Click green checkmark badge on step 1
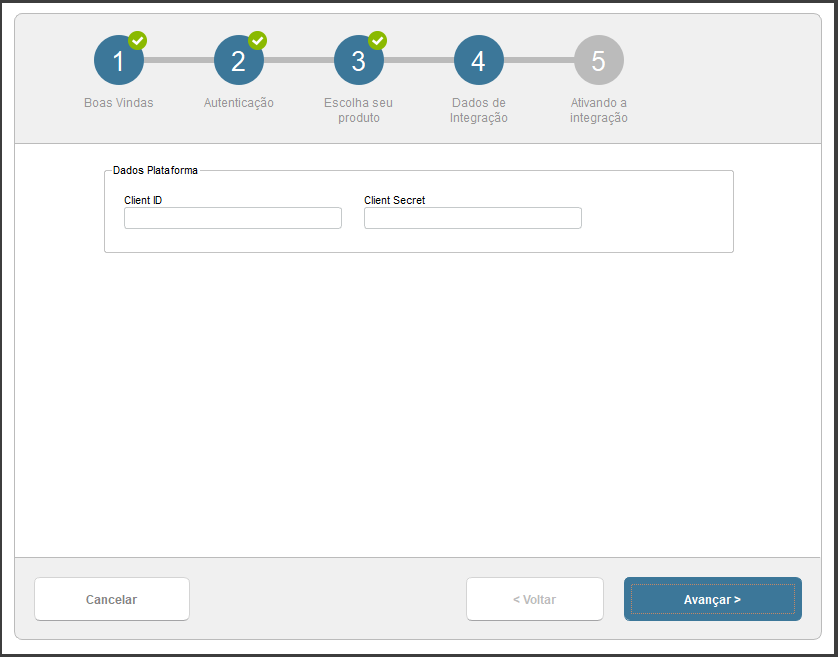Viewport: 838px width, 657px height. coord(138,41)
